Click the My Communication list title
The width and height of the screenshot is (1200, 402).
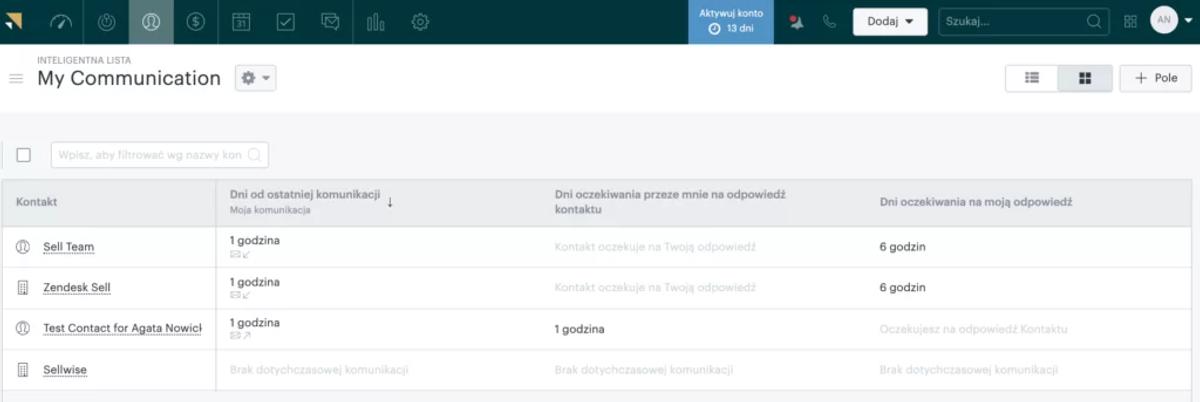(129, 79)
